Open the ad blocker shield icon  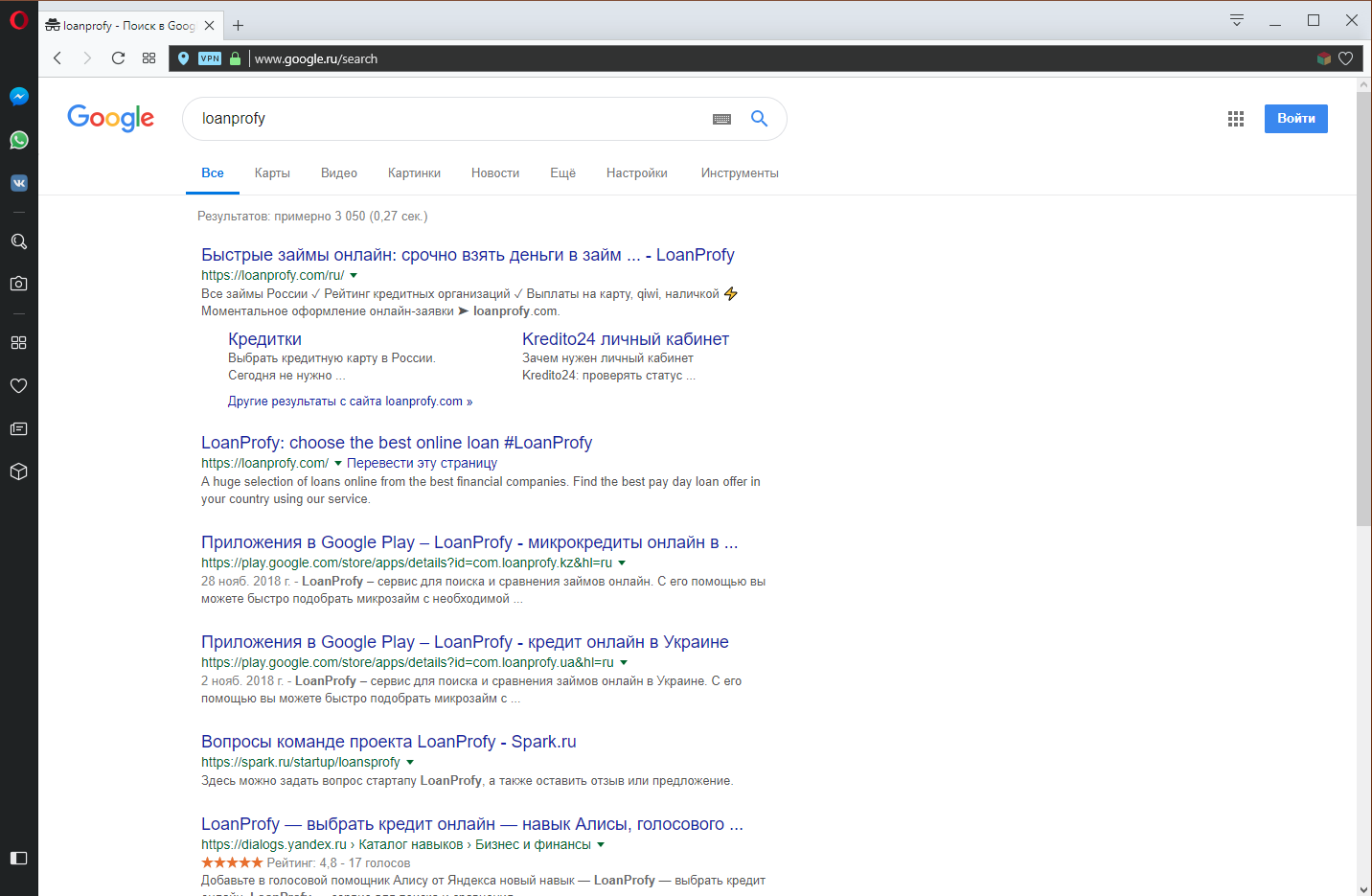(1324, 58)
